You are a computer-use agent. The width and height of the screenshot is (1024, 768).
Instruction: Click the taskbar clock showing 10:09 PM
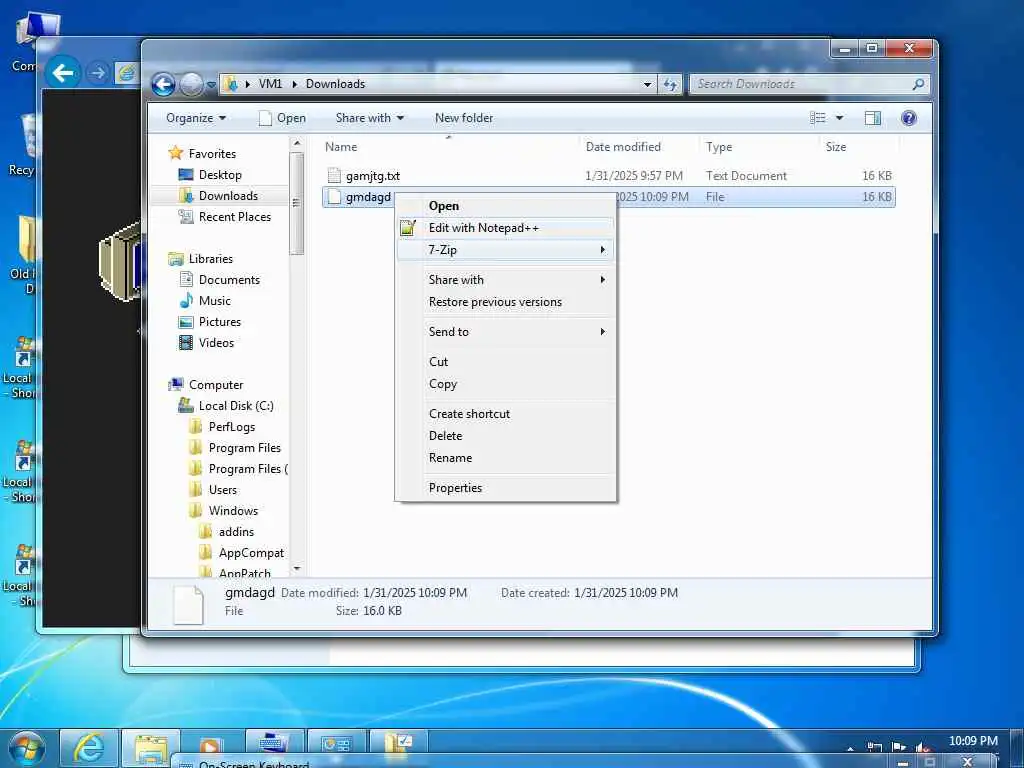(973, 741)
